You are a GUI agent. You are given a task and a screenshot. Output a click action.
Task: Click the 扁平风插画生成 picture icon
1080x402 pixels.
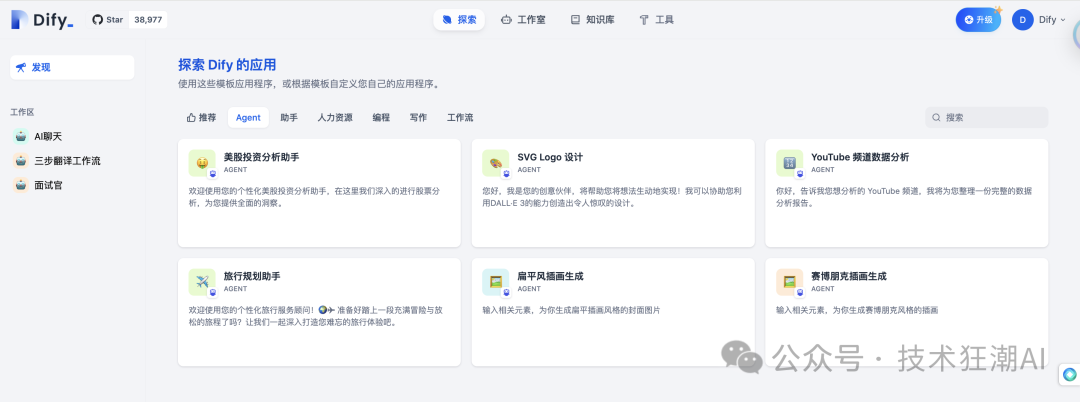coord(496,282)
